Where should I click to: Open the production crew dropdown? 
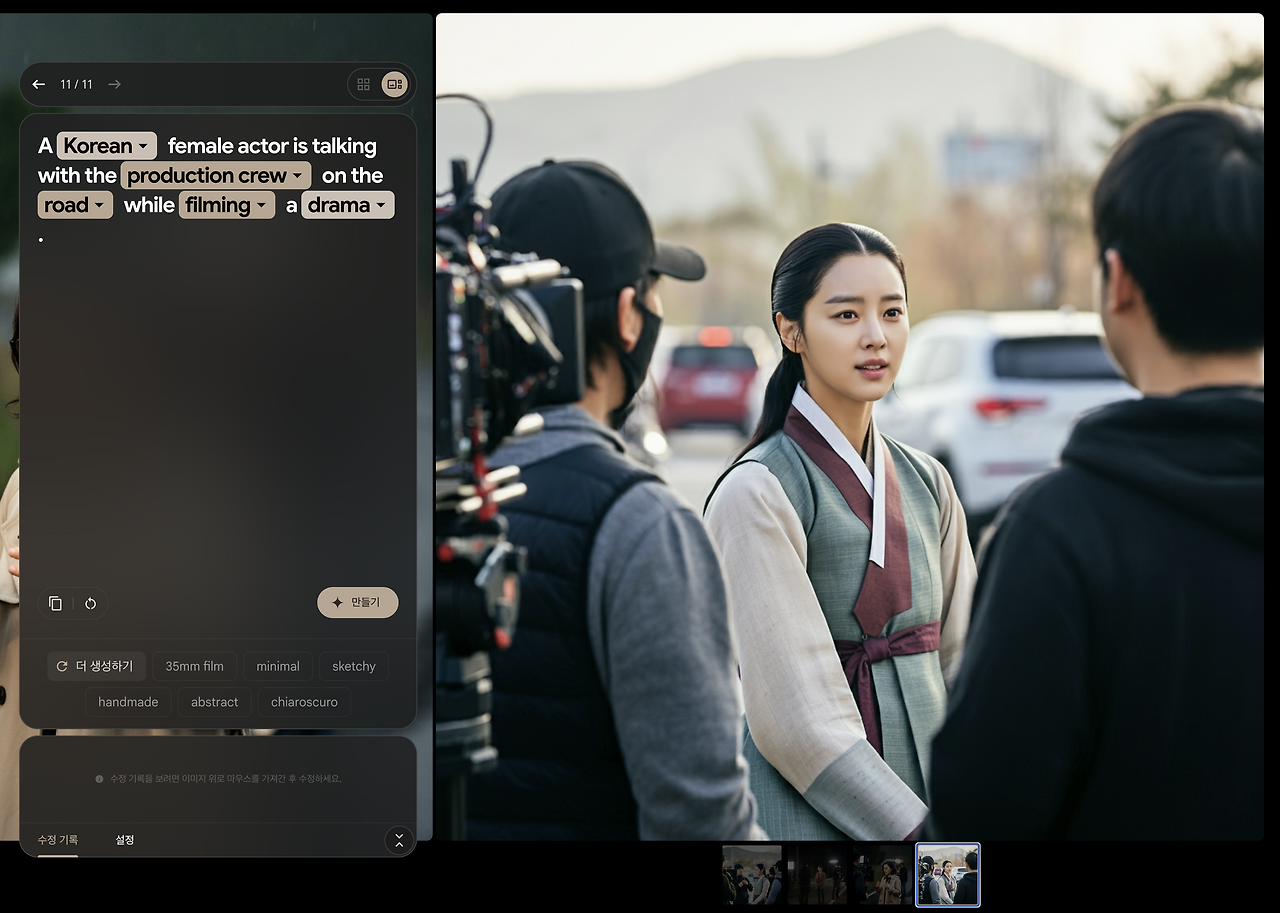pyautogui.click(x=216, y=175)
